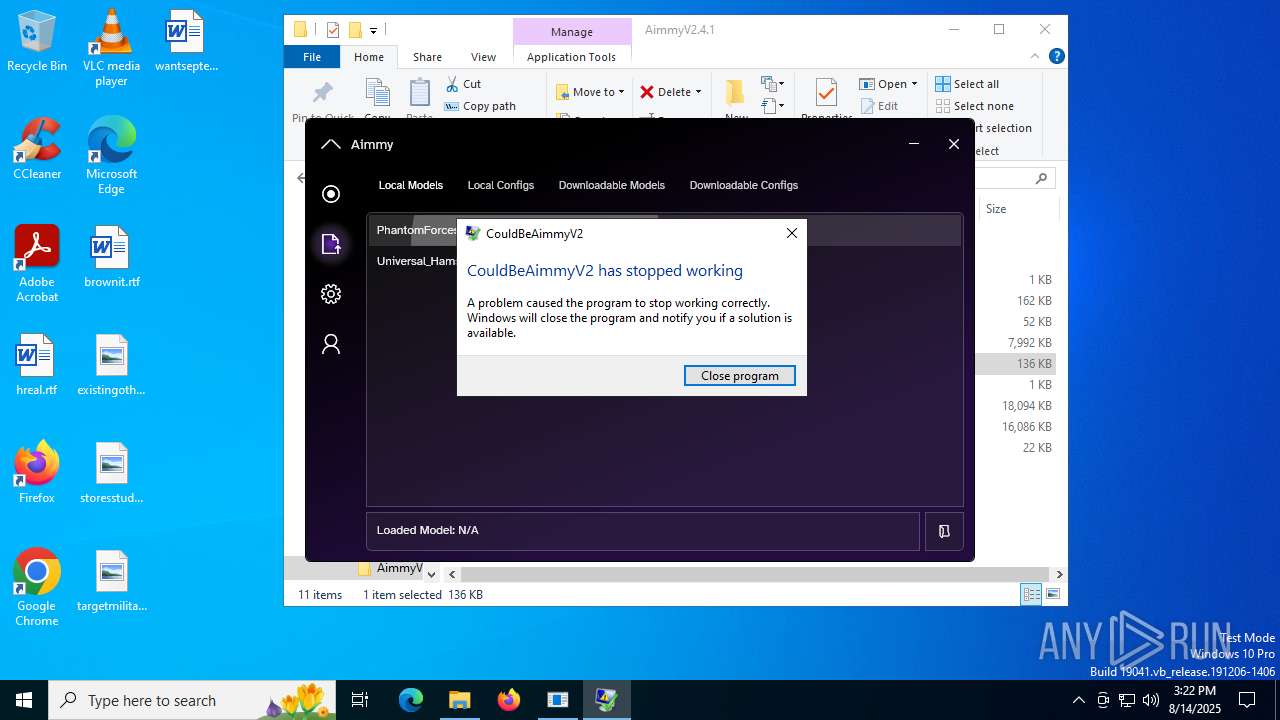1280x720 pixels.
Task: Click the open-folder icon beside Loaded Model
Action: pyautogui.click(x=944, y=532)
